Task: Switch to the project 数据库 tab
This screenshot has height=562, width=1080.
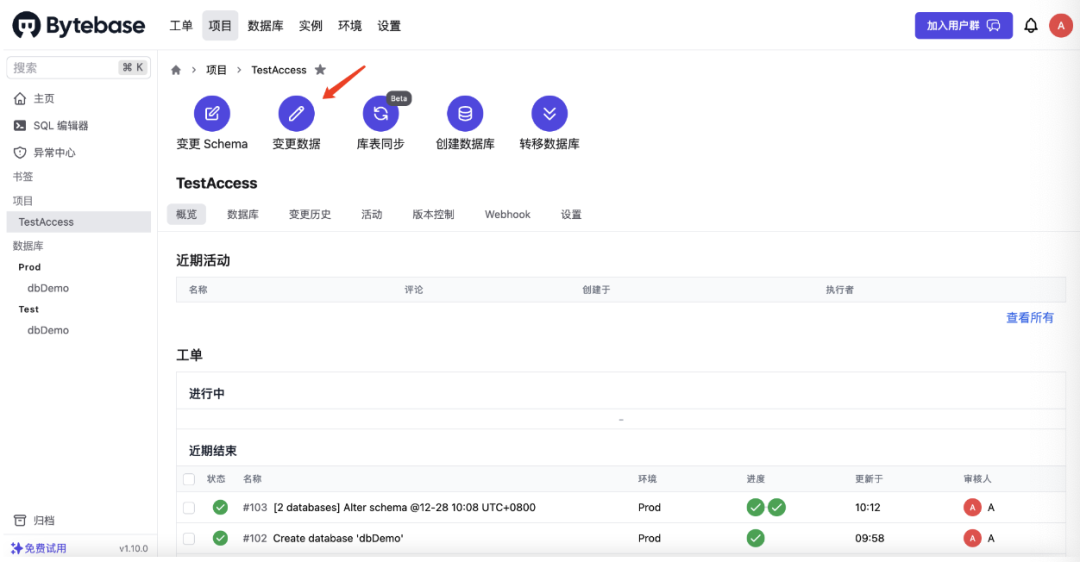Action: [243, 214]
